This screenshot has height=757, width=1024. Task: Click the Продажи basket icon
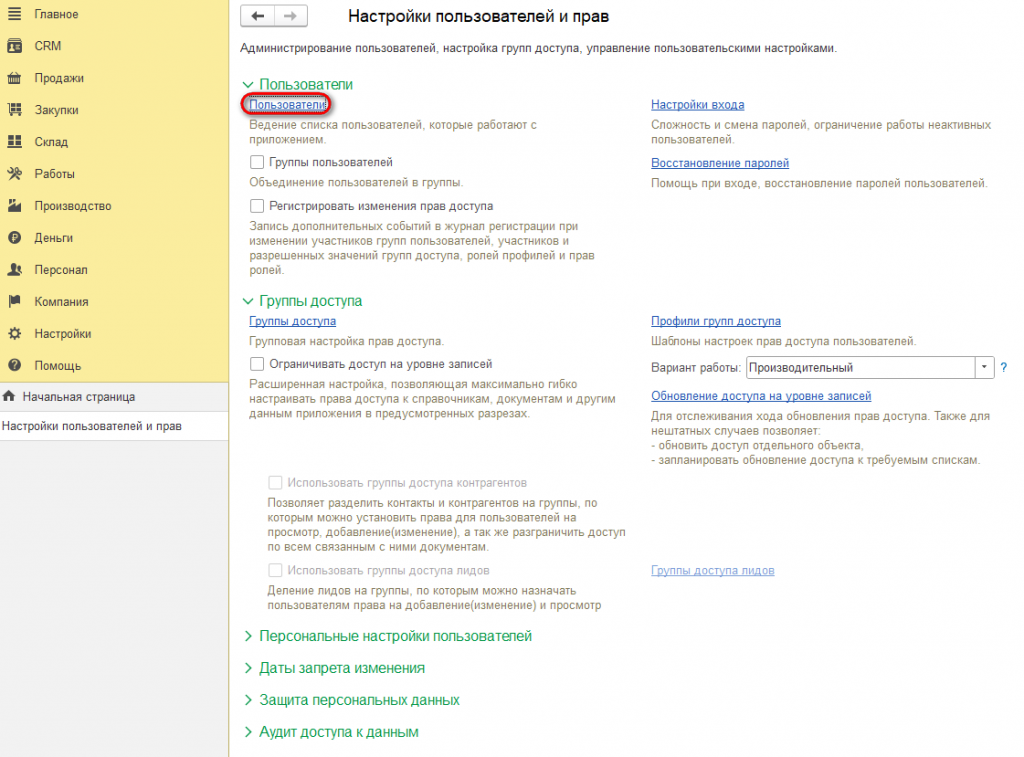14,78
